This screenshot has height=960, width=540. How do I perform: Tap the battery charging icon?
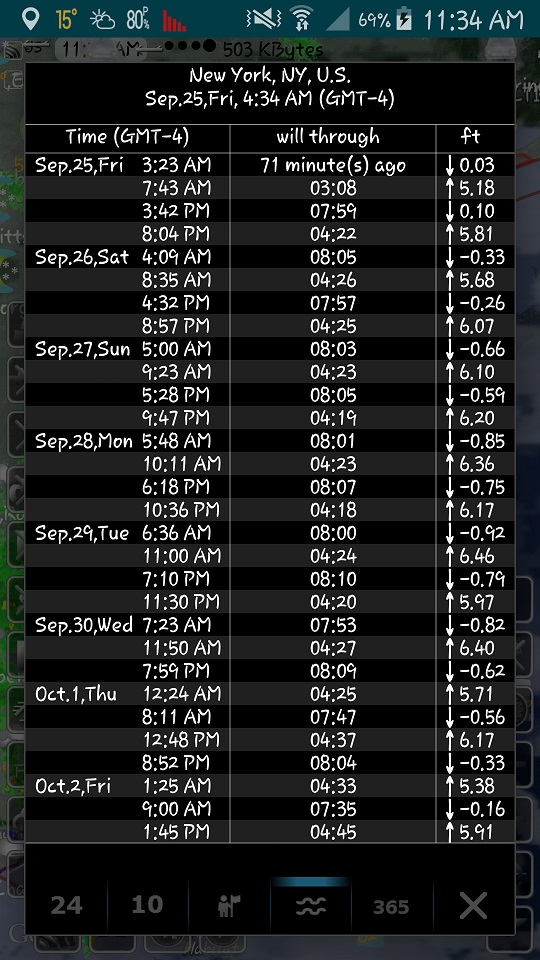click(x=404, y=20)
